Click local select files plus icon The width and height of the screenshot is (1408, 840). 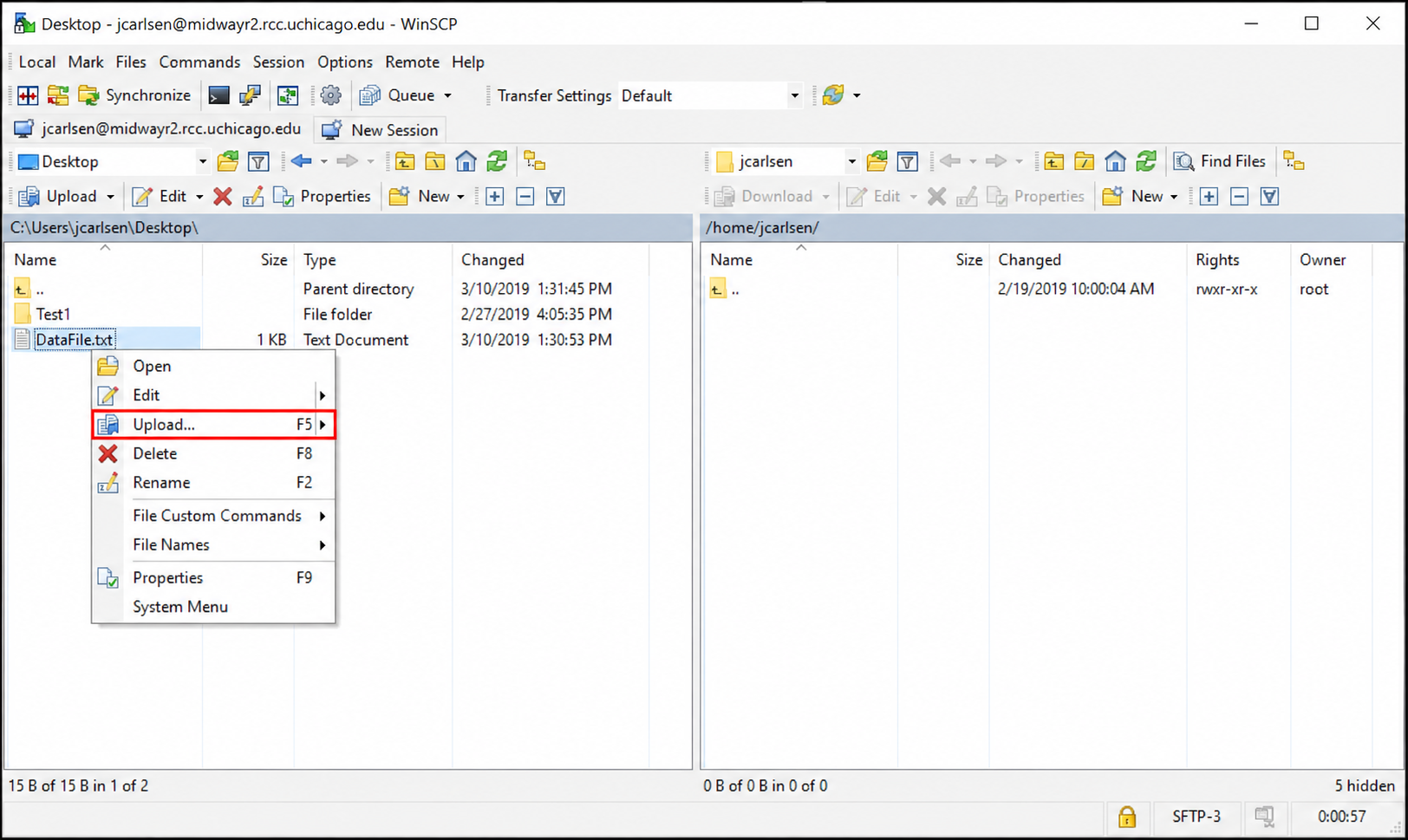pyautogui.click(x=495, y=196)
